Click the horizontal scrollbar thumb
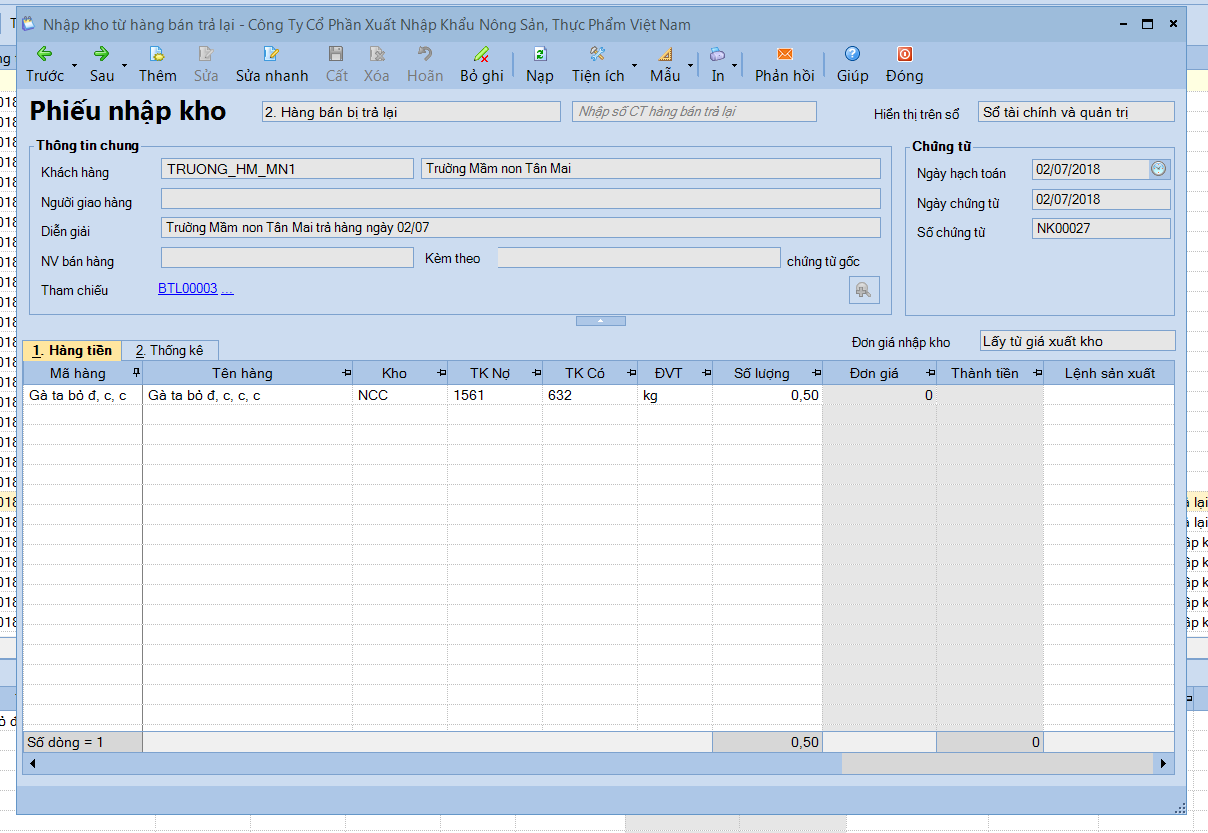 998,763
